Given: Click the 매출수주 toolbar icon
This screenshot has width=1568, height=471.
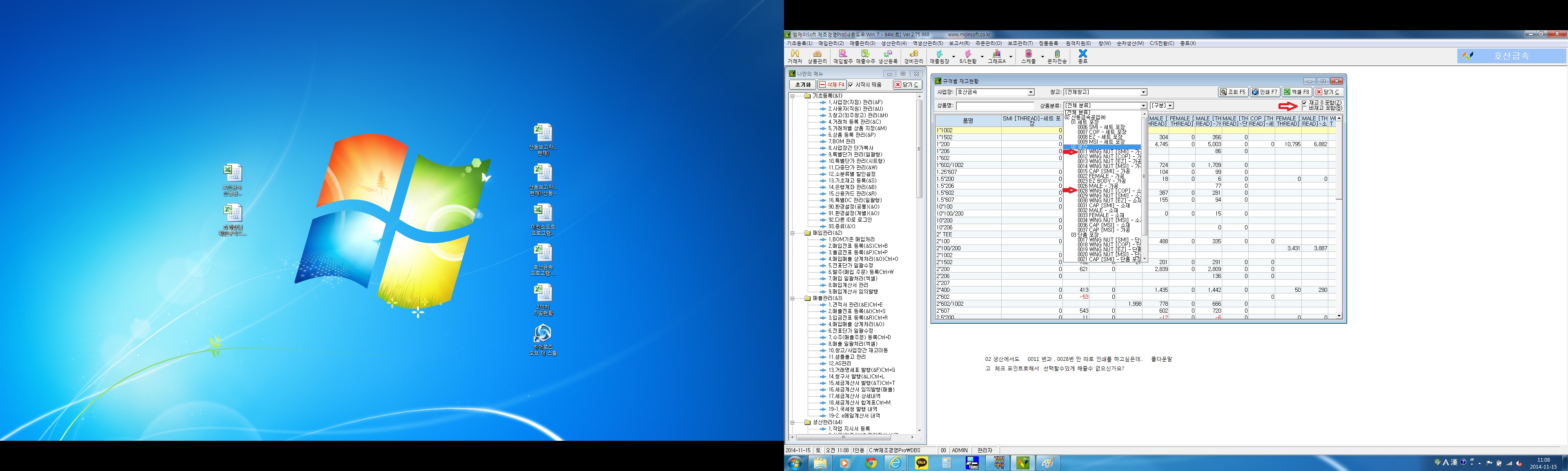Looking at the screenshot, I should coord(865,57).
